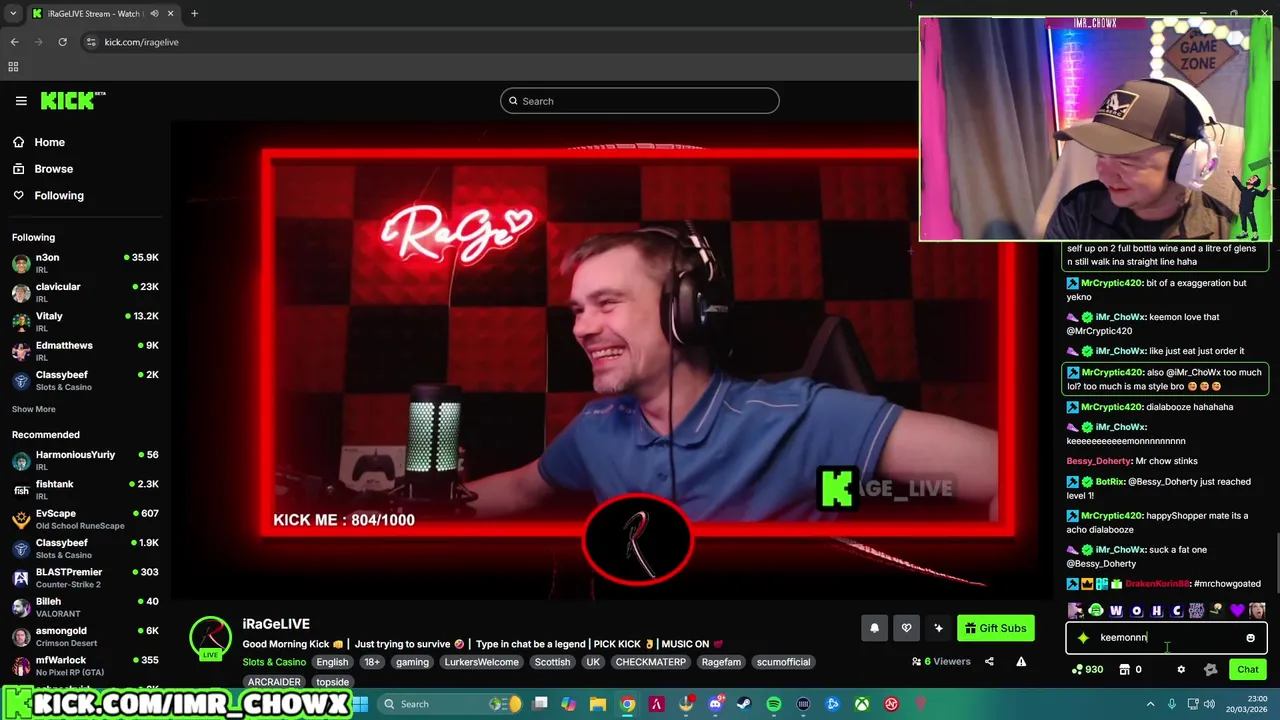Open Billeh recommended channel

(85, 607)
